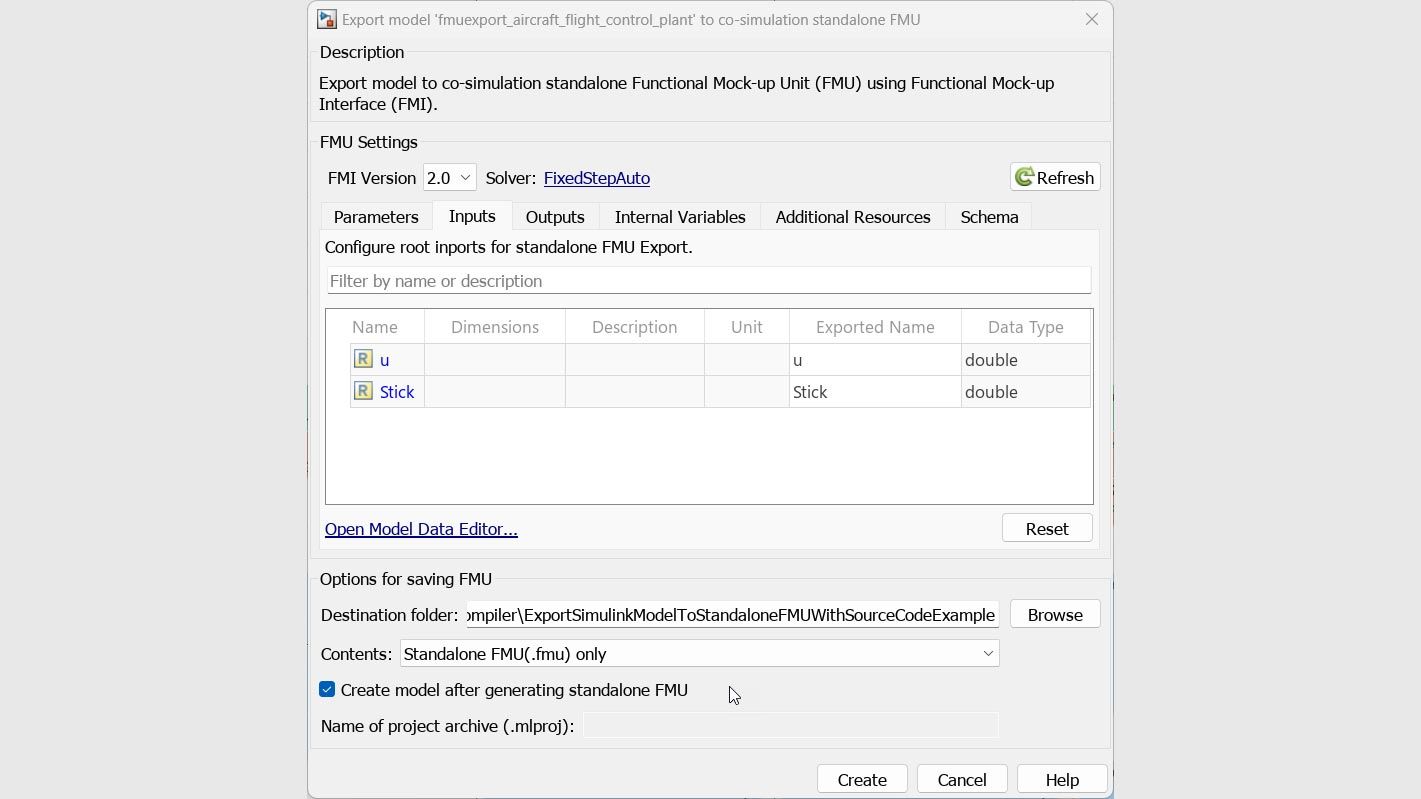1421x799 pixels.
Task: Open the Schema tab
Action: tap(988, 216)
